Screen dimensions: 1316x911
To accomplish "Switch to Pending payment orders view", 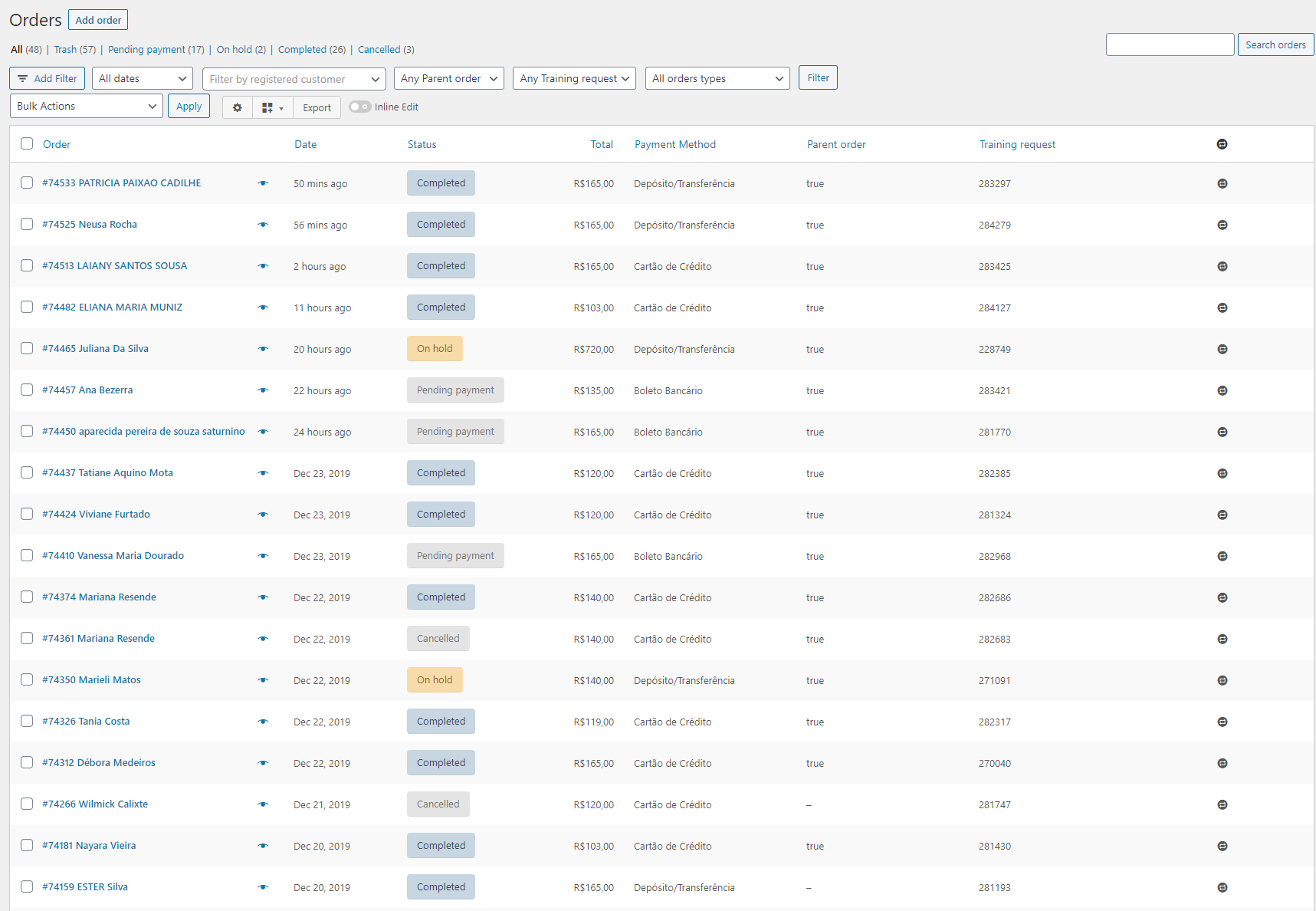I will (x=146, y=50).
